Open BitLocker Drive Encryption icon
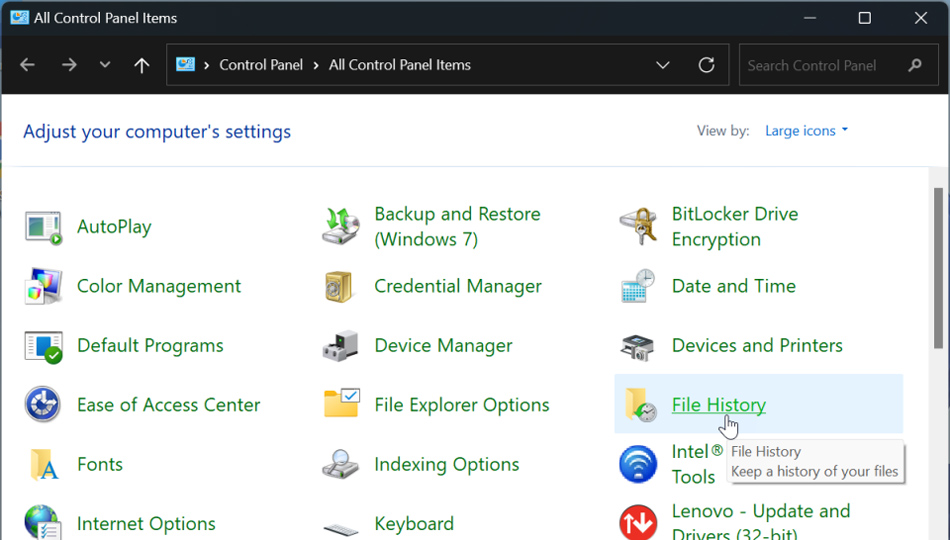This screenshot has height=540, width=950. pyautogui.click(x=638, y=227)
